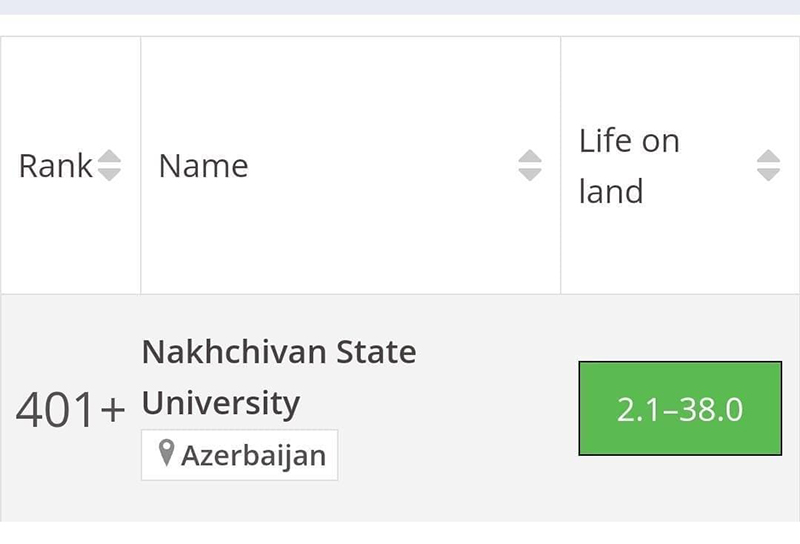
Task: Click the top grey header bar
Action: click(400, 7)
